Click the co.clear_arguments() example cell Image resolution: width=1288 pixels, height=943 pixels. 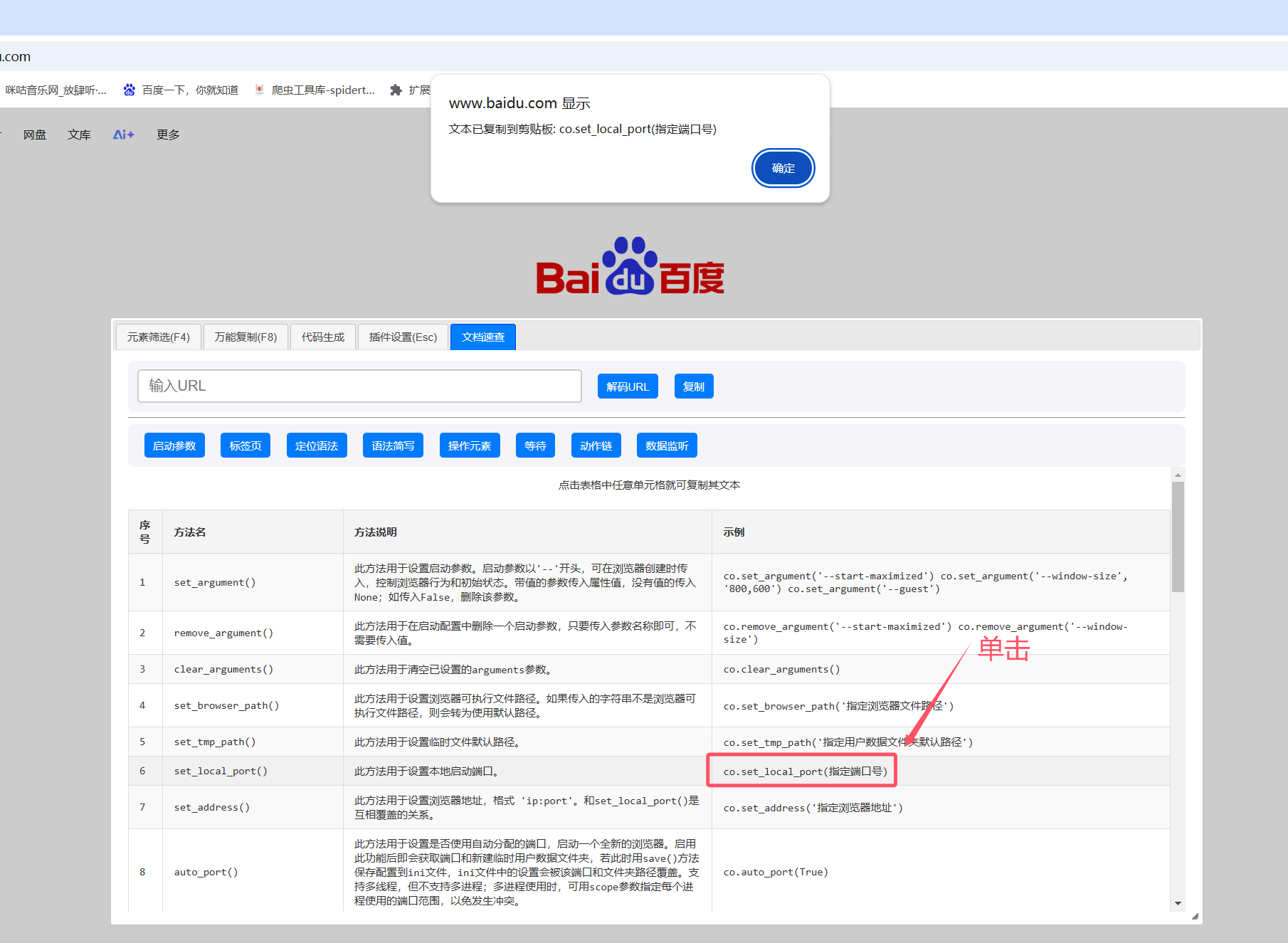click(941, 669)
